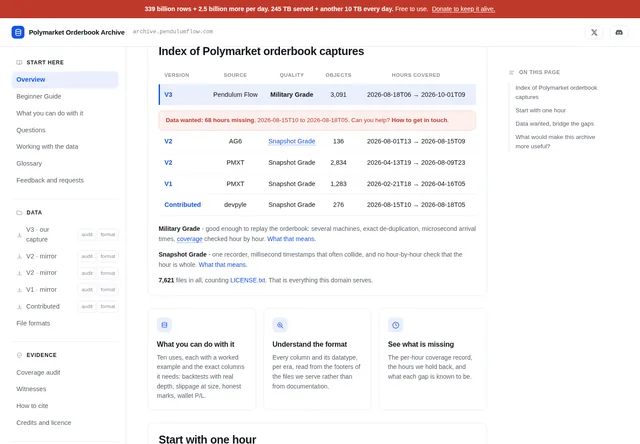Open the Contributed link in the table

[x=182, y=205]
